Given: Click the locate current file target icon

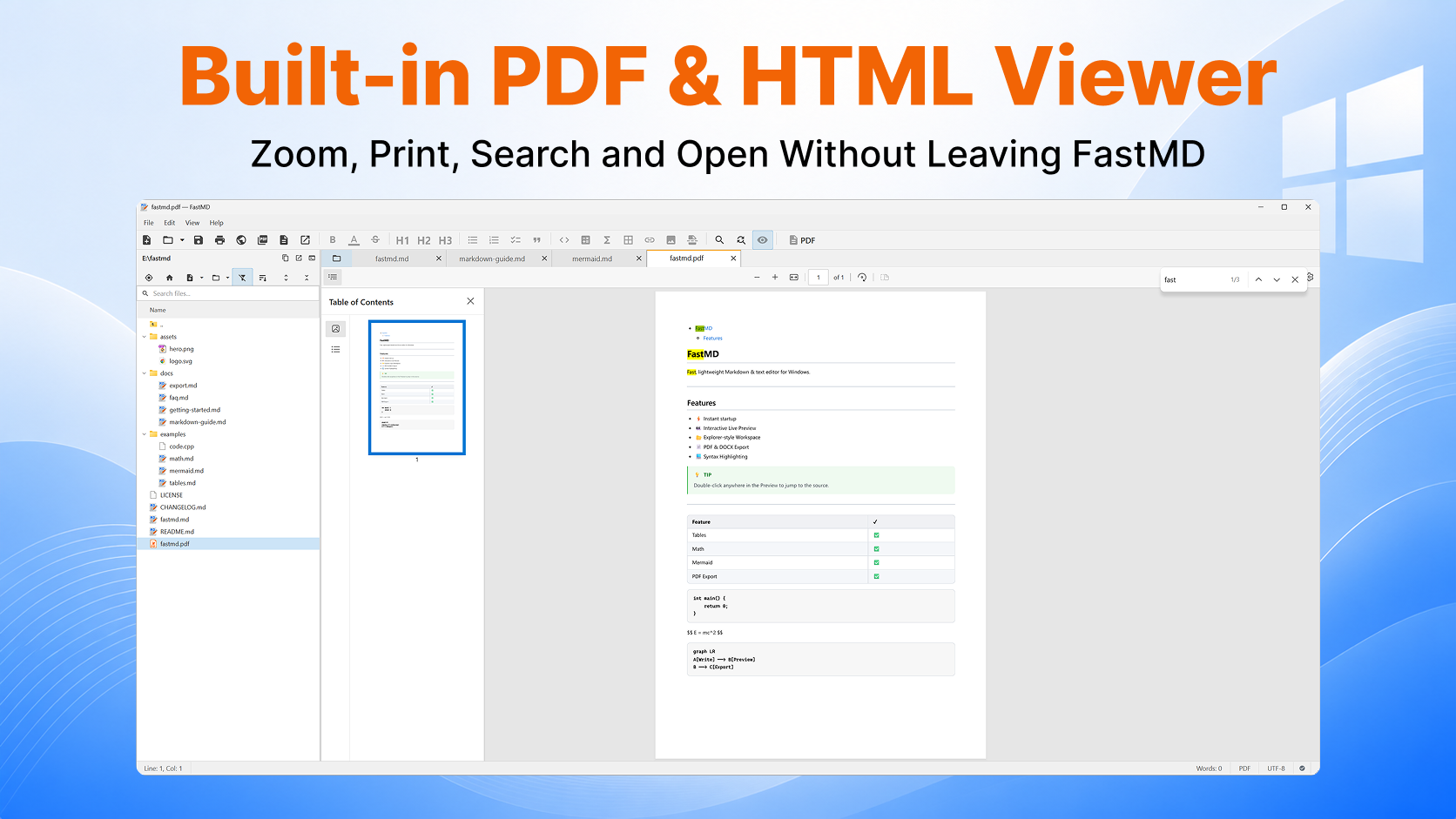Looking at the screenshot, I should pos(149,278).
